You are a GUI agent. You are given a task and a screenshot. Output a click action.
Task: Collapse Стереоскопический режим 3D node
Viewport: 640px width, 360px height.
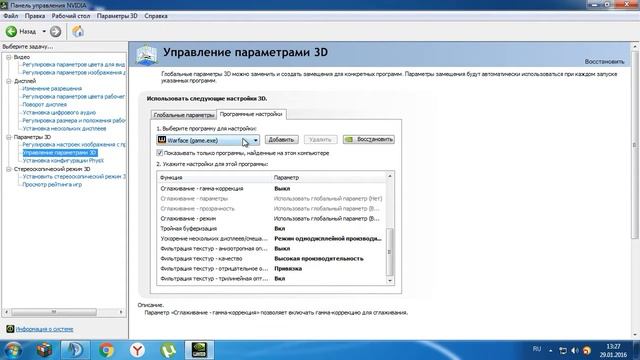tap(9, 169)
